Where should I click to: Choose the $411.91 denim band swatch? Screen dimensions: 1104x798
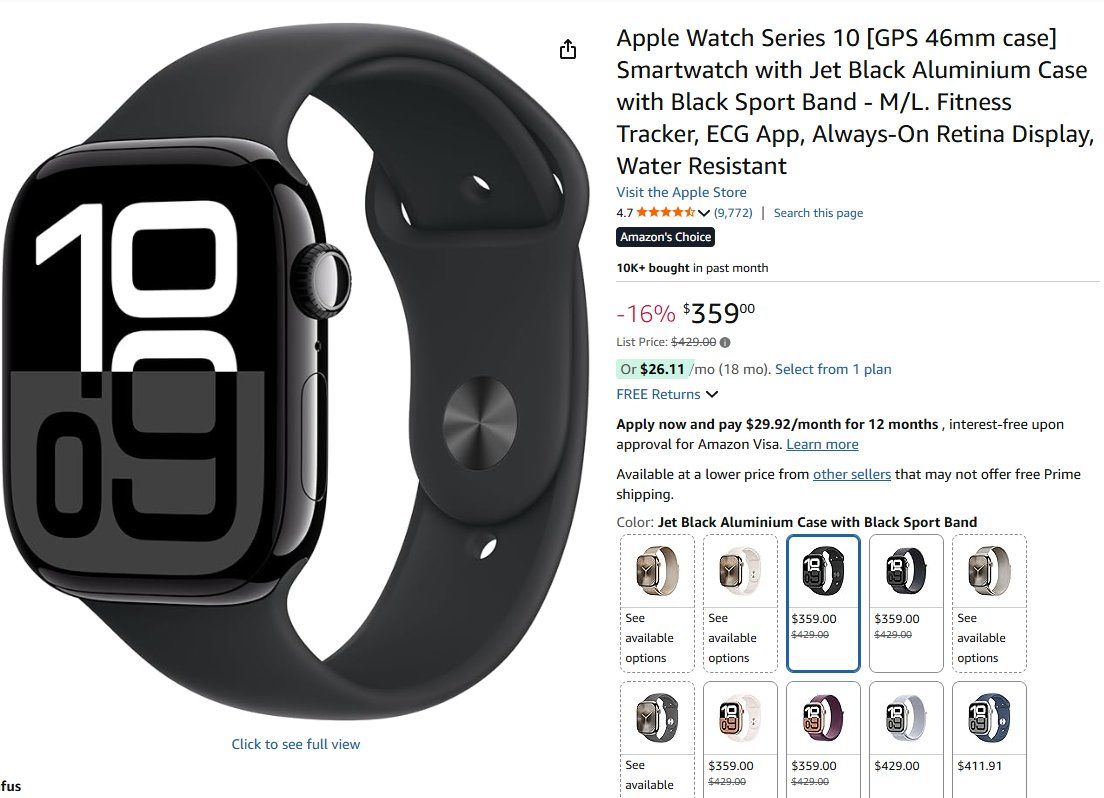point(989,740)
